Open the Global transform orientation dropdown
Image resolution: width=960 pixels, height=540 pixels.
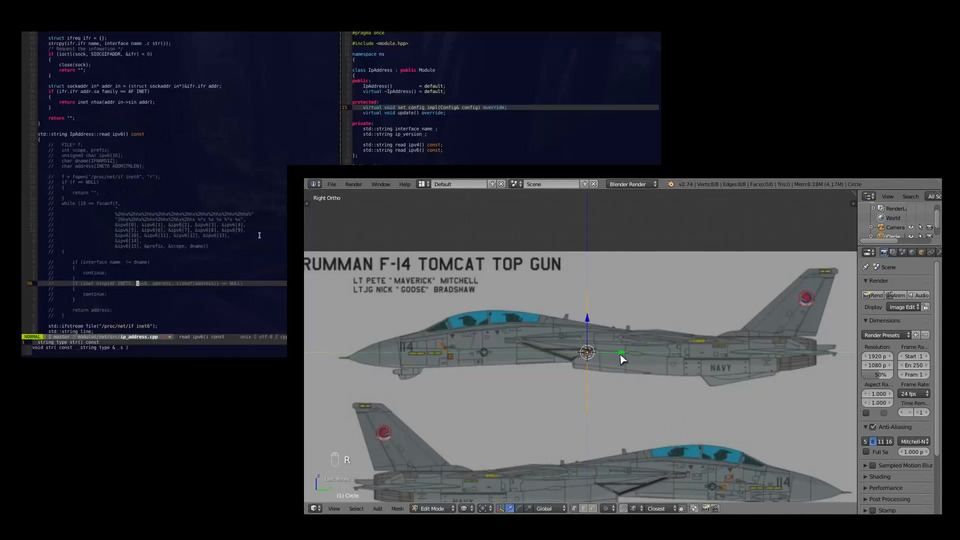pyautogui.click(x=550, y=508)
